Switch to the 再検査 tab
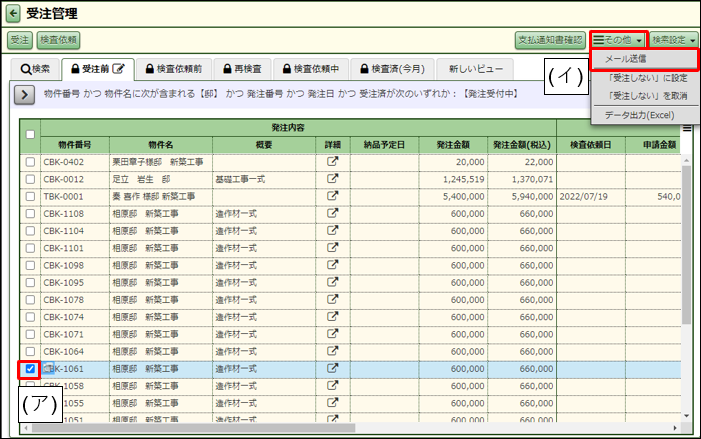This screenshot has width=701, height=439. tap(242, 69)
